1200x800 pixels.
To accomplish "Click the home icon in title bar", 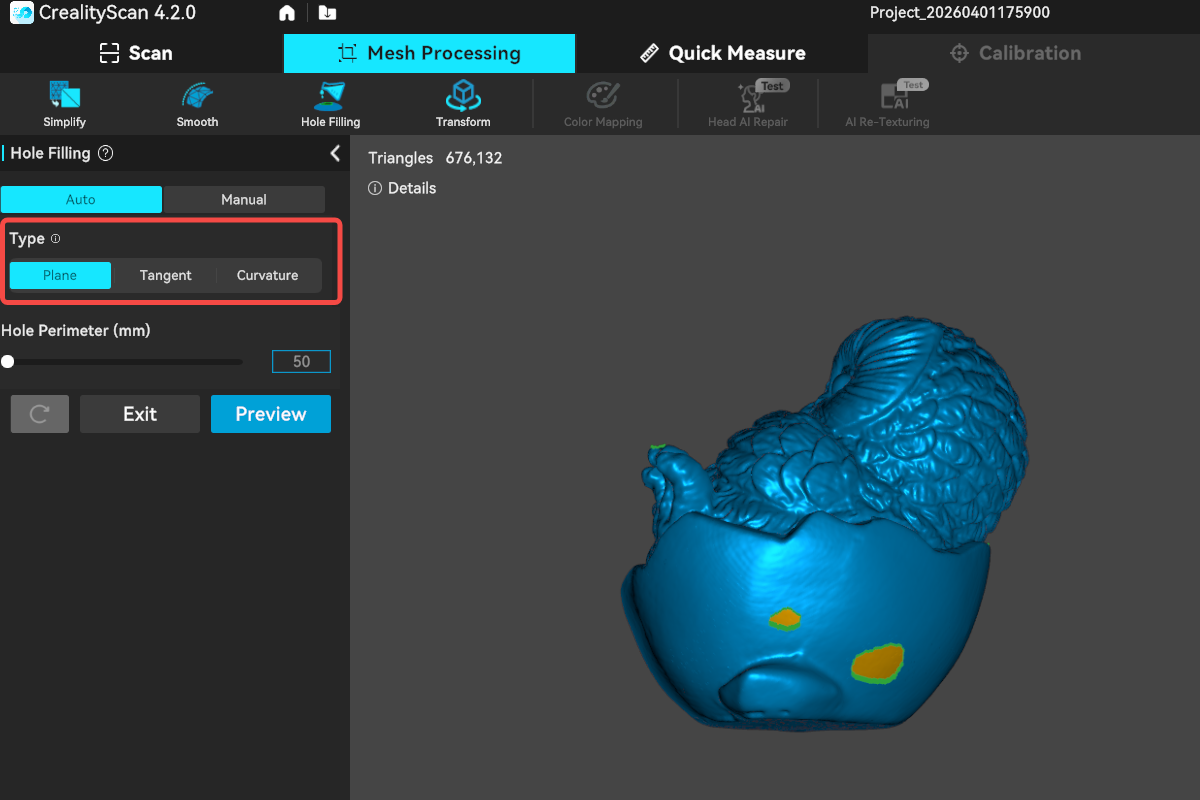I will click(287, 13).
